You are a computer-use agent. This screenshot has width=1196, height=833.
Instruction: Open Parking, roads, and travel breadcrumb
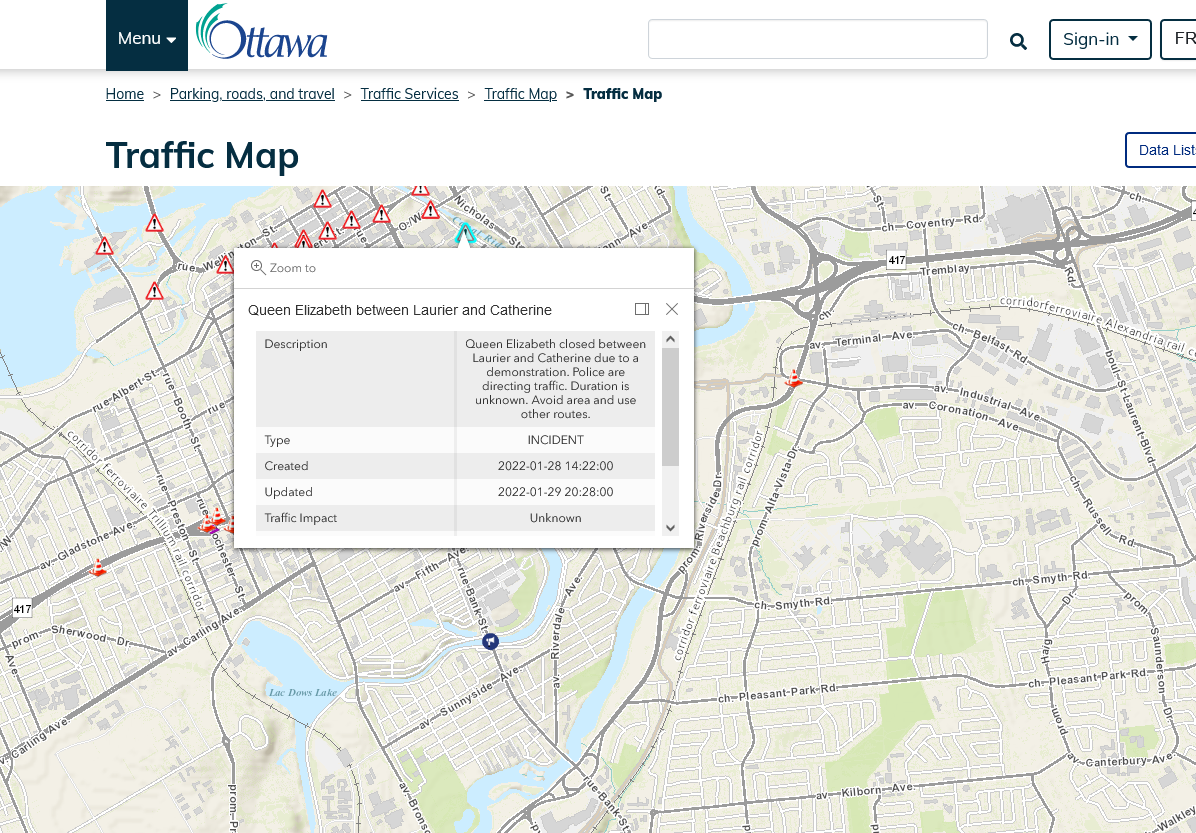(252, 94)
